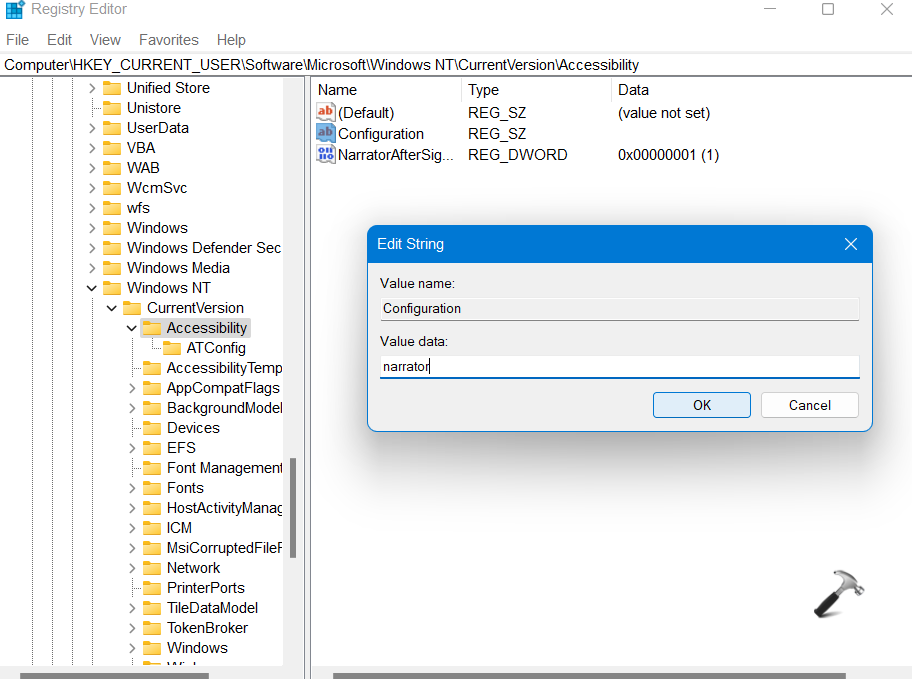The height and width of the screenshot is (679, 912).
Task: Click the WcmSvc folder icon
Action: coord(112,188)
